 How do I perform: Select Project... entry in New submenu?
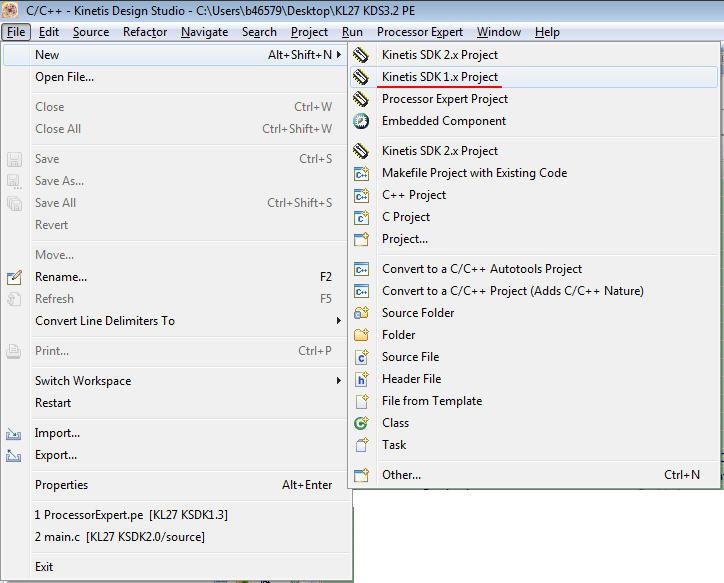tap(534, 239)
